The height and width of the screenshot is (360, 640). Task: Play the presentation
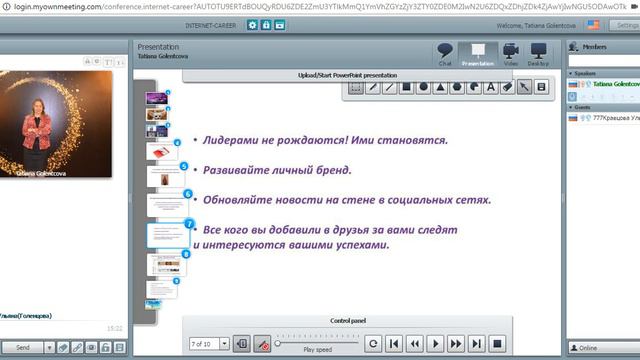(x=435, y=344)
